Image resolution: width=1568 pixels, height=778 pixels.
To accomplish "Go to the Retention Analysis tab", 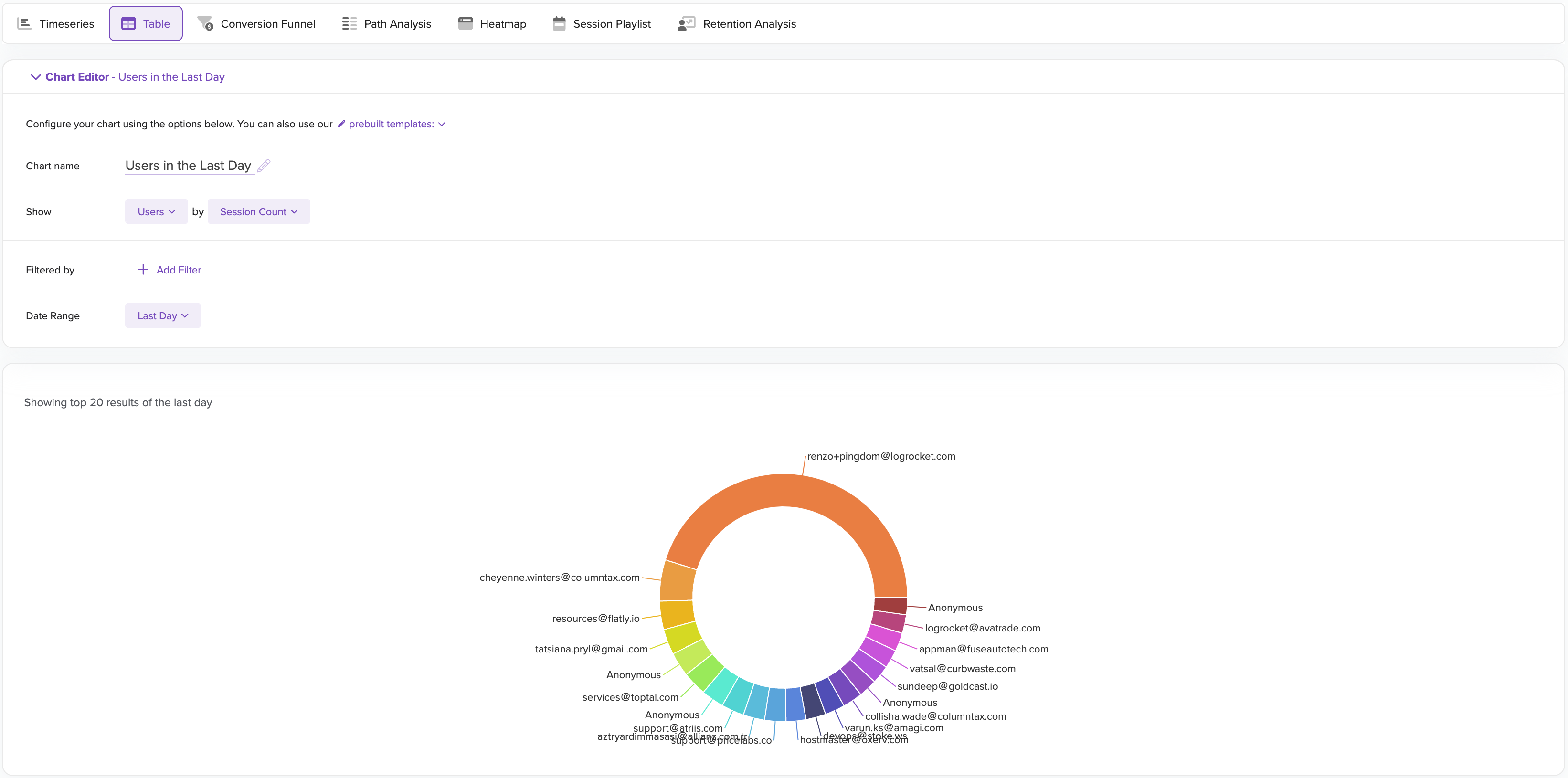I will tap(737, 24).
